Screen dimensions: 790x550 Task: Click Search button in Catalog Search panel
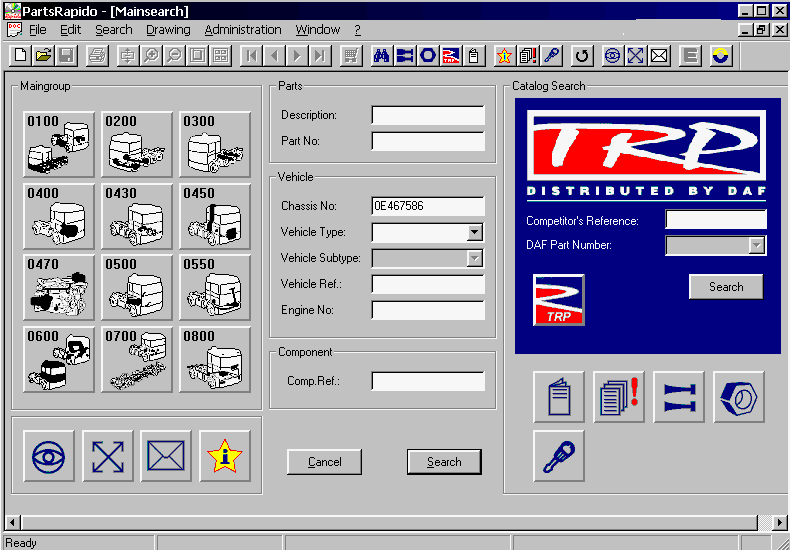click(726, 287)
